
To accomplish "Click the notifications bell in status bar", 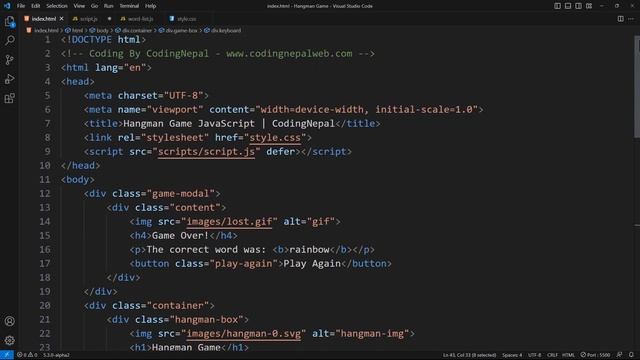I will point(631,355).
